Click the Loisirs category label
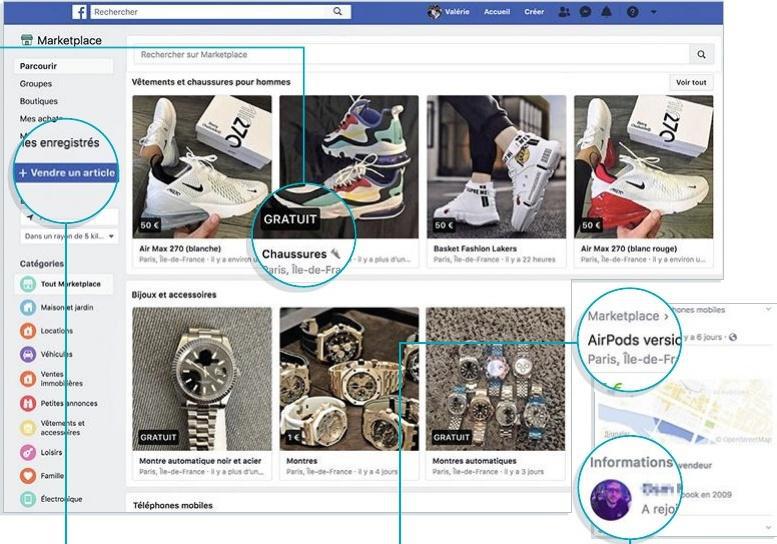 (x=52, y=452)
